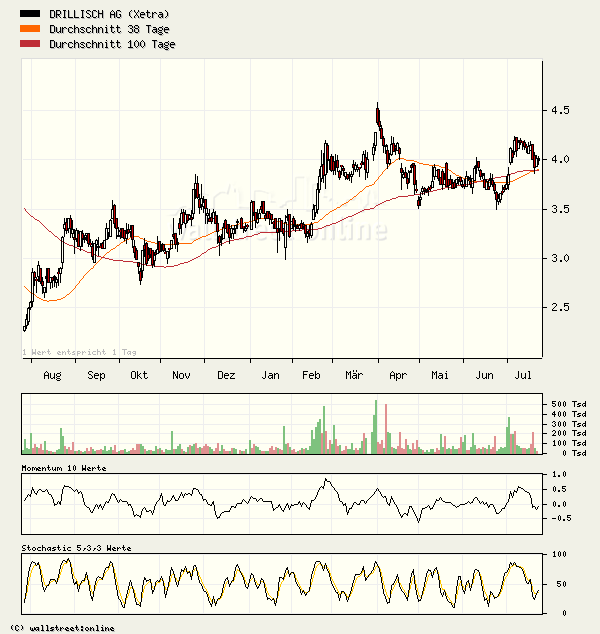The width and height of the screenshot is (600, 634).
Task: Click the 3.5 price axis label
Action: tap(560, 209)
